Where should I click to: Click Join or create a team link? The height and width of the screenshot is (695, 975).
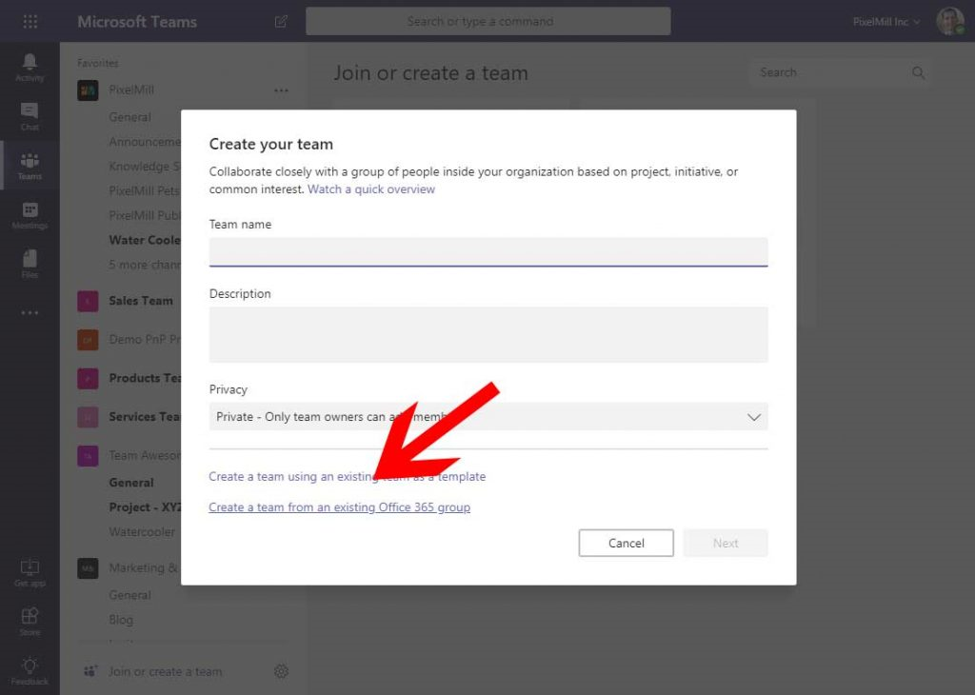click(x=165, y=671)
